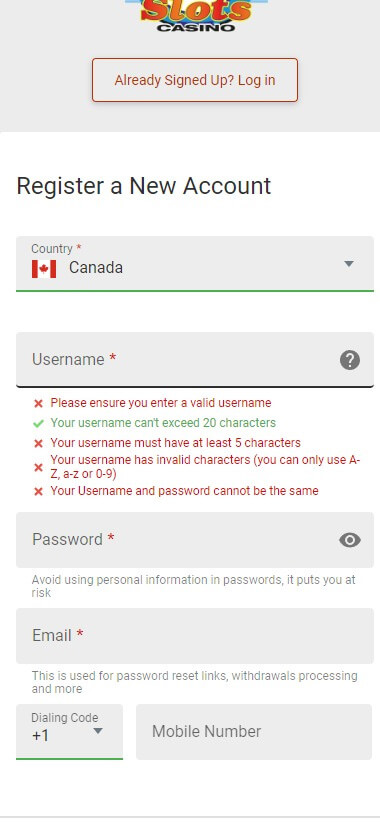Click into the Email field
Image resolution: width=380 pixels, height=840 pixels.
195,636
